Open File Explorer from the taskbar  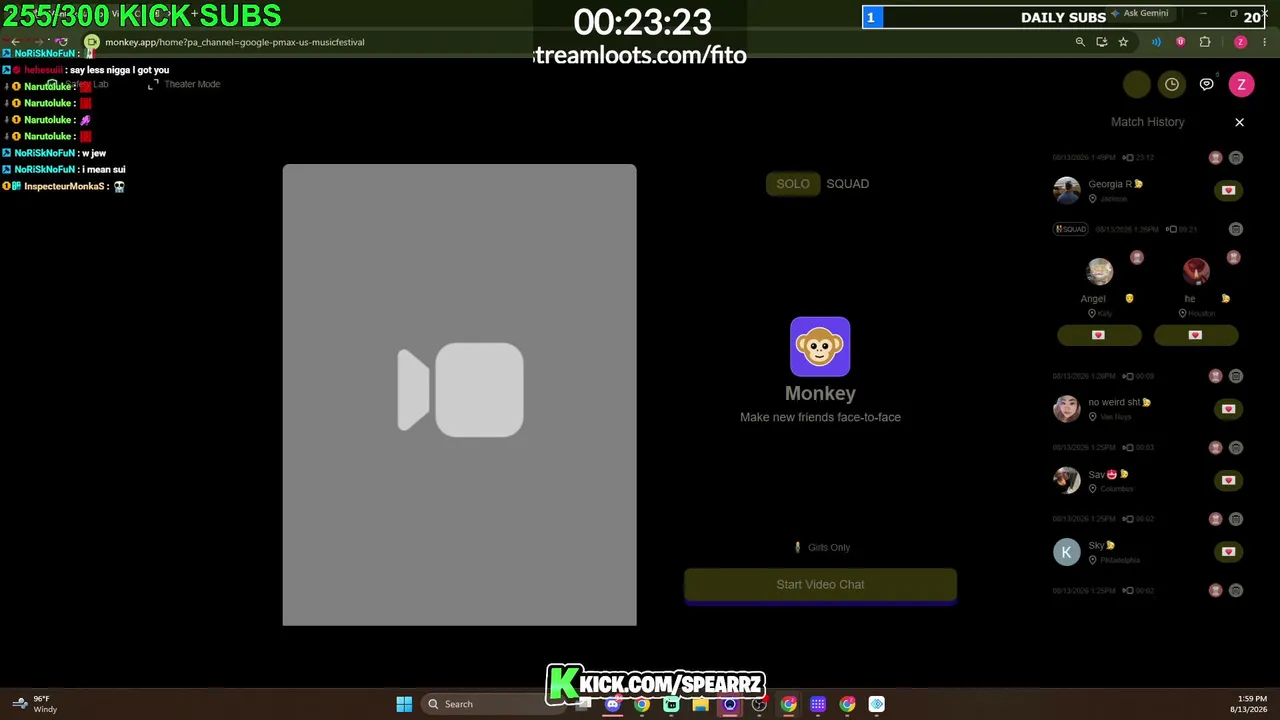point(701,704)
